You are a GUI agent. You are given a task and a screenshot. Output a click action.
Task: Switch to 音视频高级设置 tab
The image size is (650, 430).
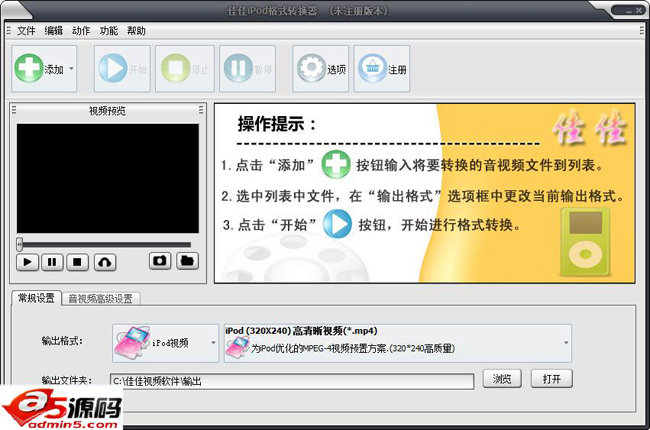point(100,299)
